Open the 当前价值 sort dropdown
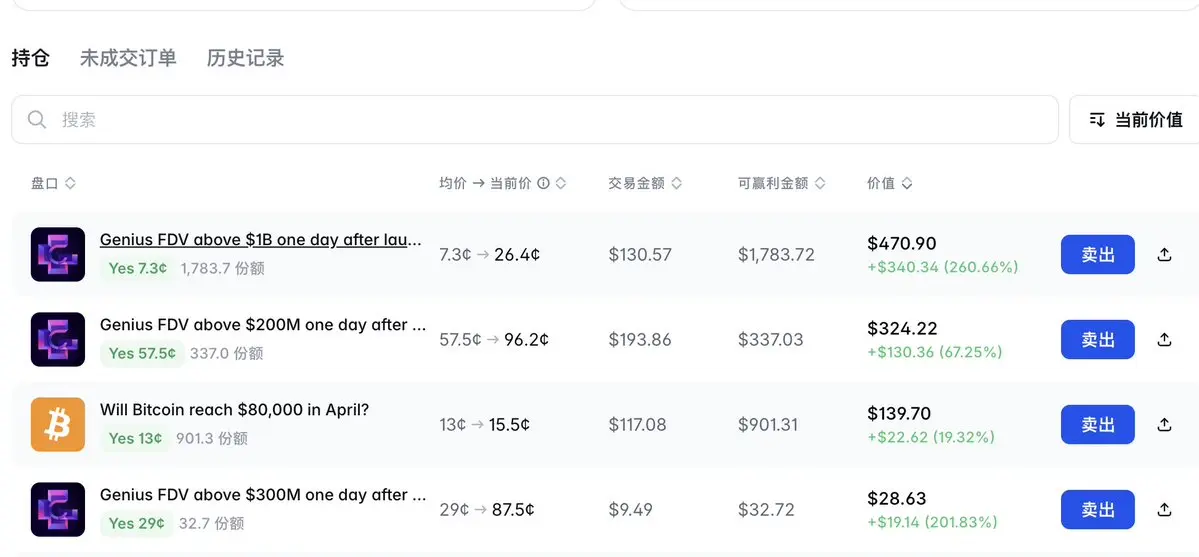 tap(1135, 120)
